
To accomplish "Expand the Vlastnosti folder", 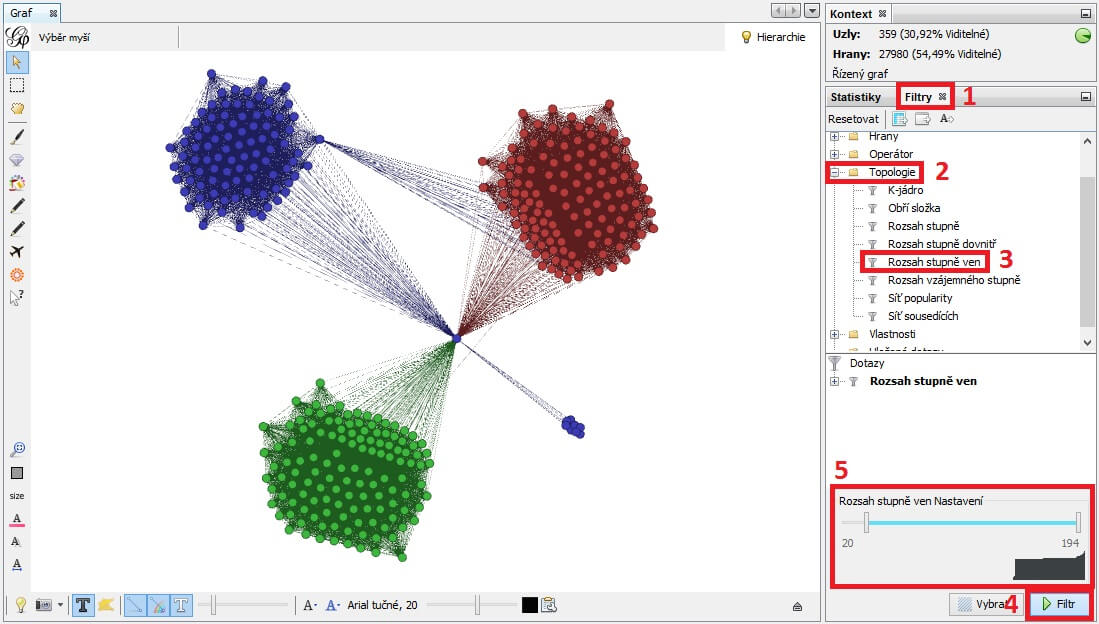I will click(834, 334).
